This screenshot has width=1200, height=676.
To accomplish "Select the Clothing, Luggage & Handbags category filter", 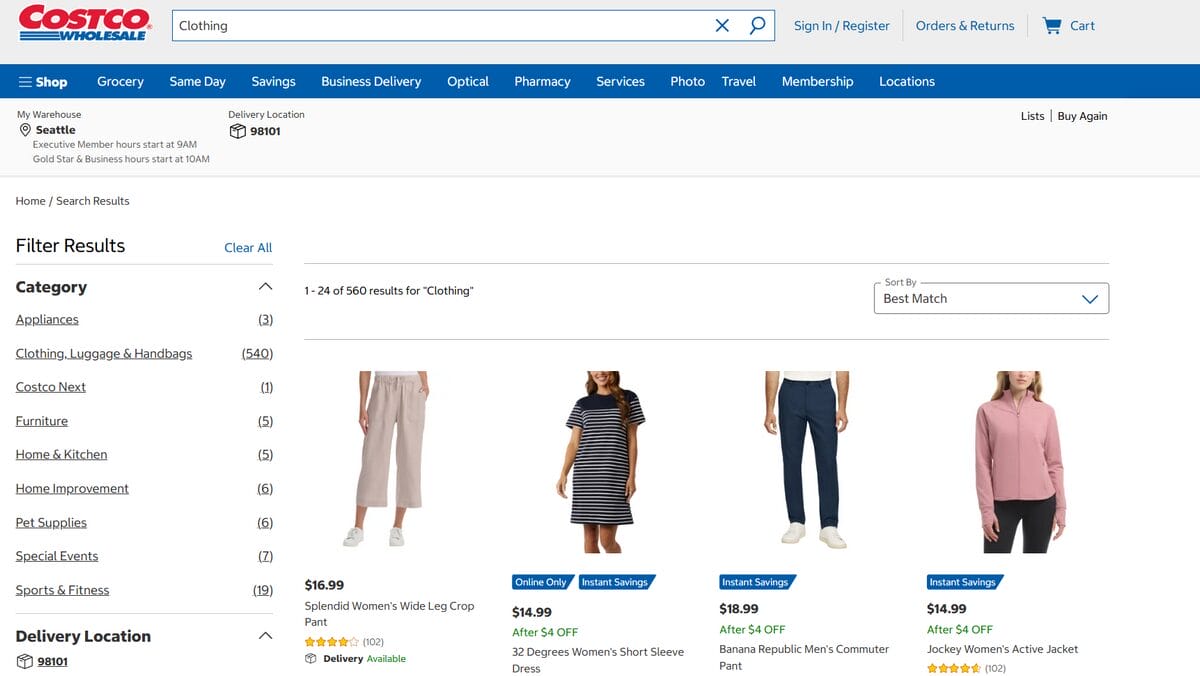I will click(103, 353).
